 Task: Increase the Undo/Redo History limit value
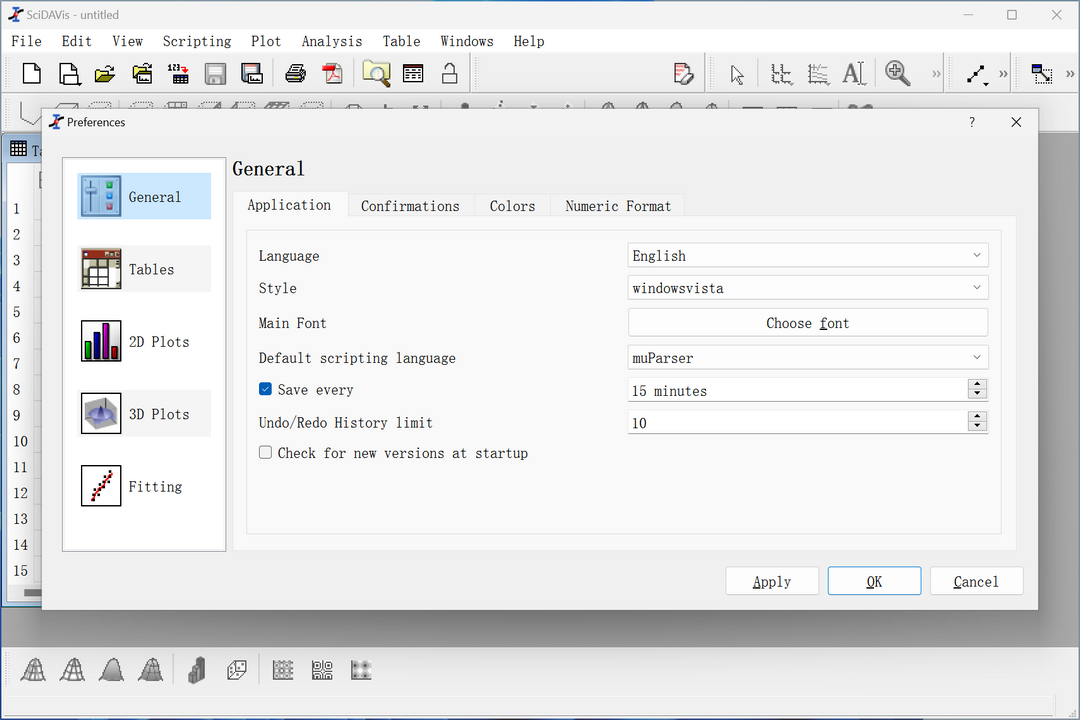click(978, 417)
